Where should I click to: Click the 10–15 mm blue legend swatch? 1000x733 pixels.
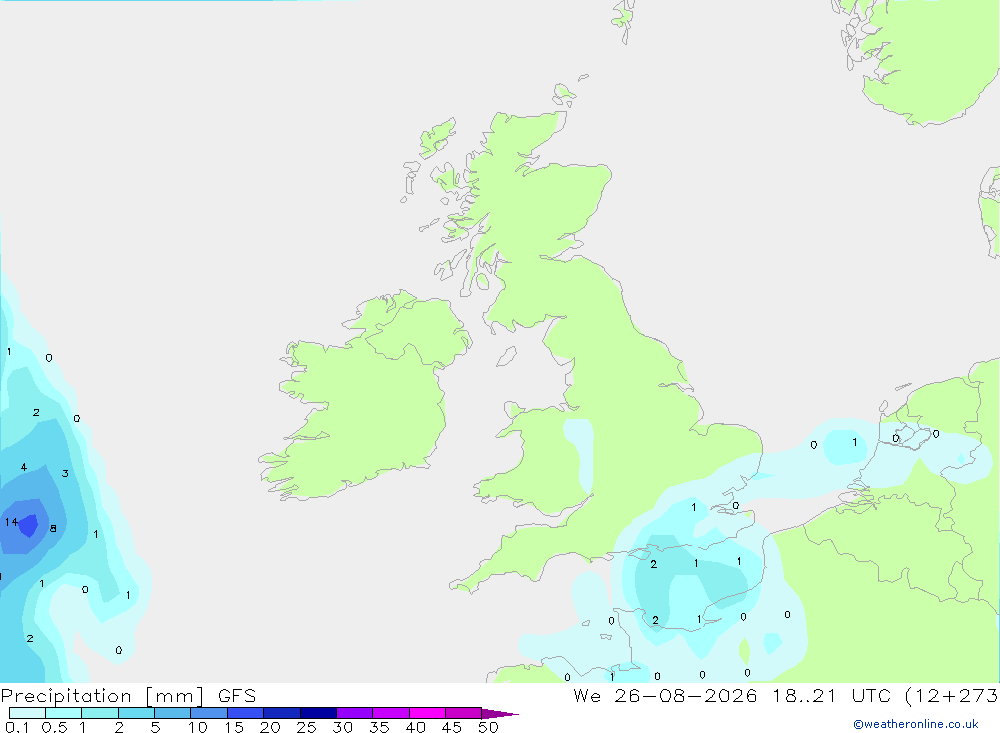point(209,713)
